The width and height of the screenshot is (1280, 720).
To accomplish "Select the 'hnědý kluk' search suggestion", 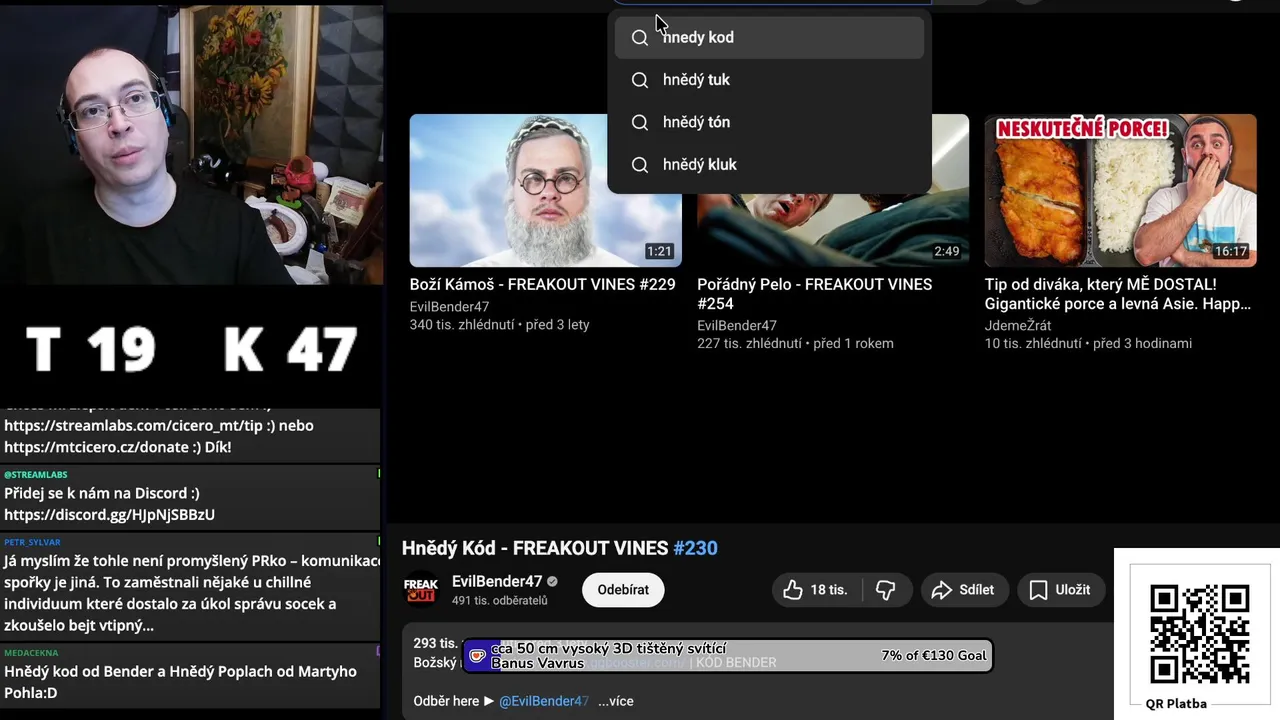I will tap(769, 164).
